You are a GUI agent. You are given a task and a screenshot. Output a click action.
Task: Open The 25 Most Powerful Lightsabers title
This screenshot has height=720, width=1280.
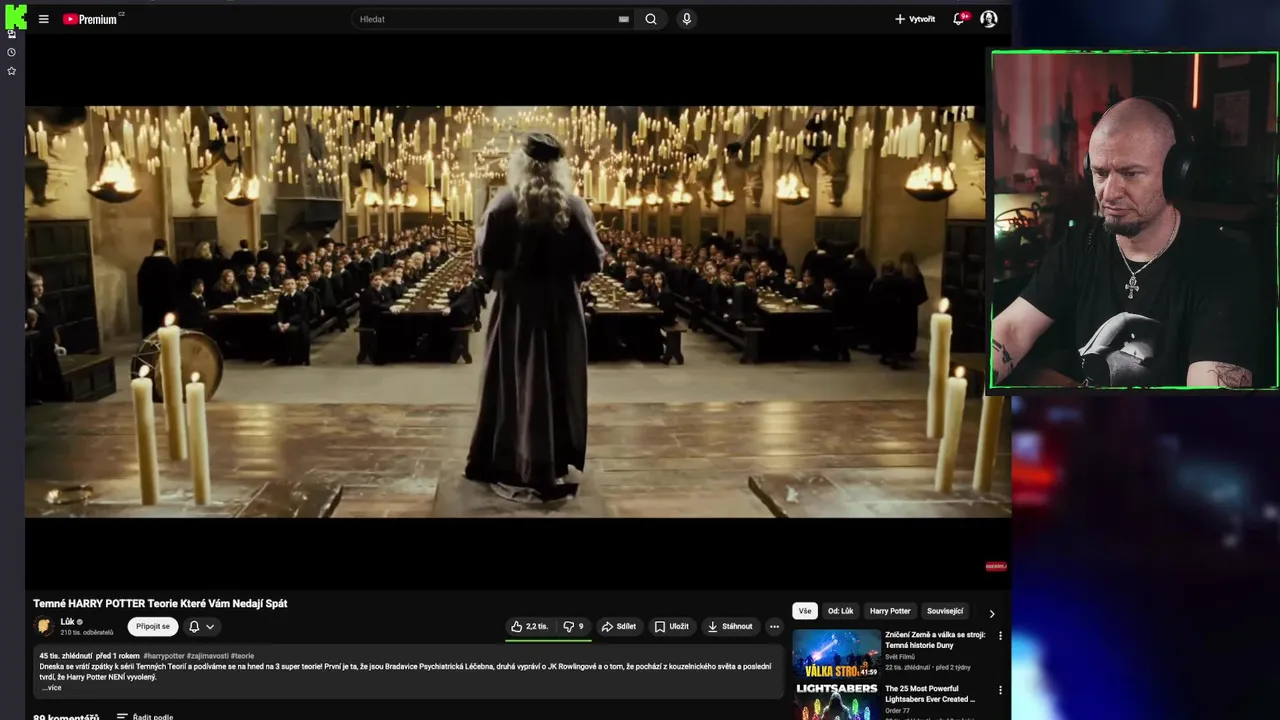[929, 694]
